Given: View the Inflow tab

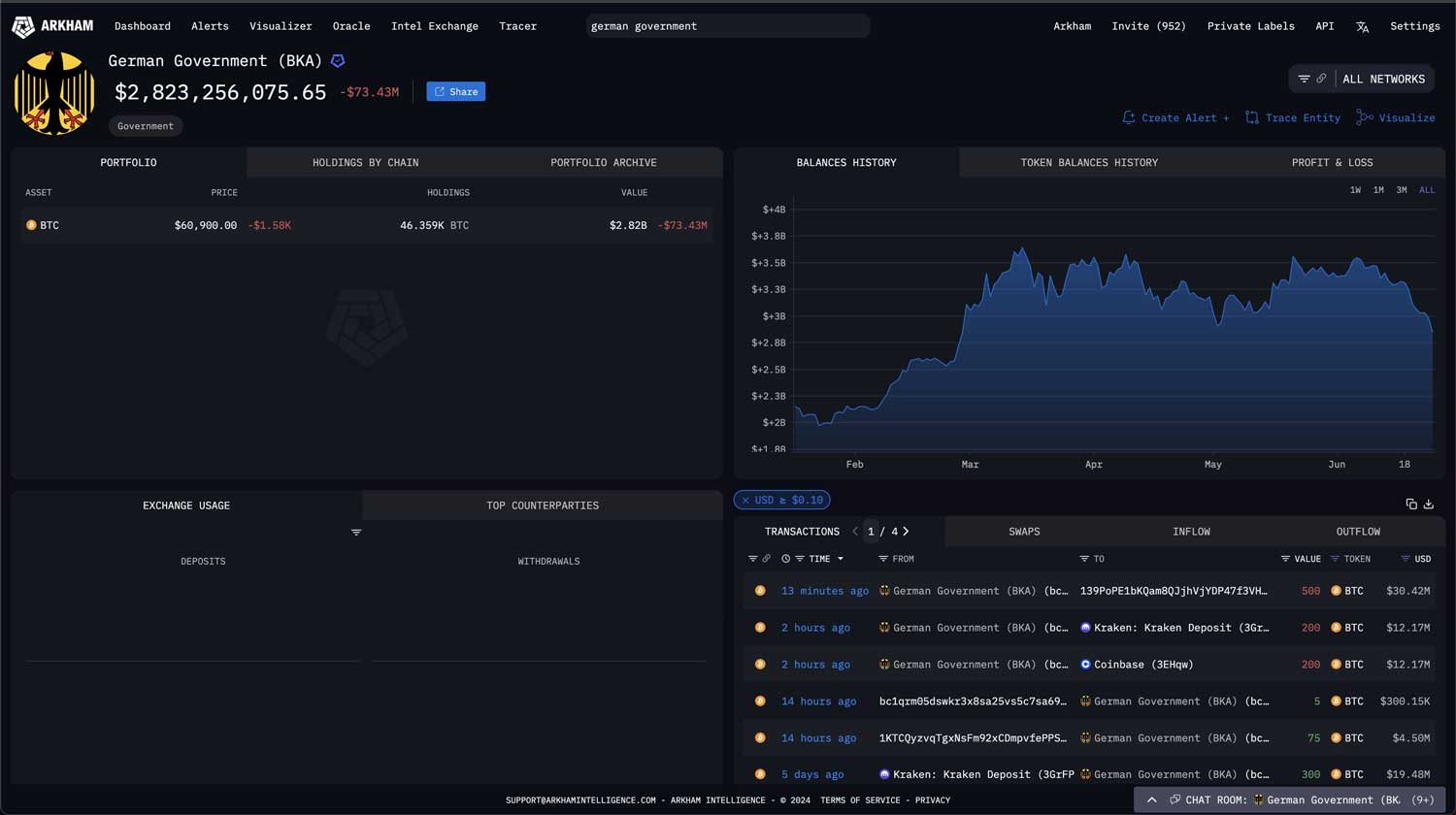Looking at the screenshot, I should pos(1191,532).
